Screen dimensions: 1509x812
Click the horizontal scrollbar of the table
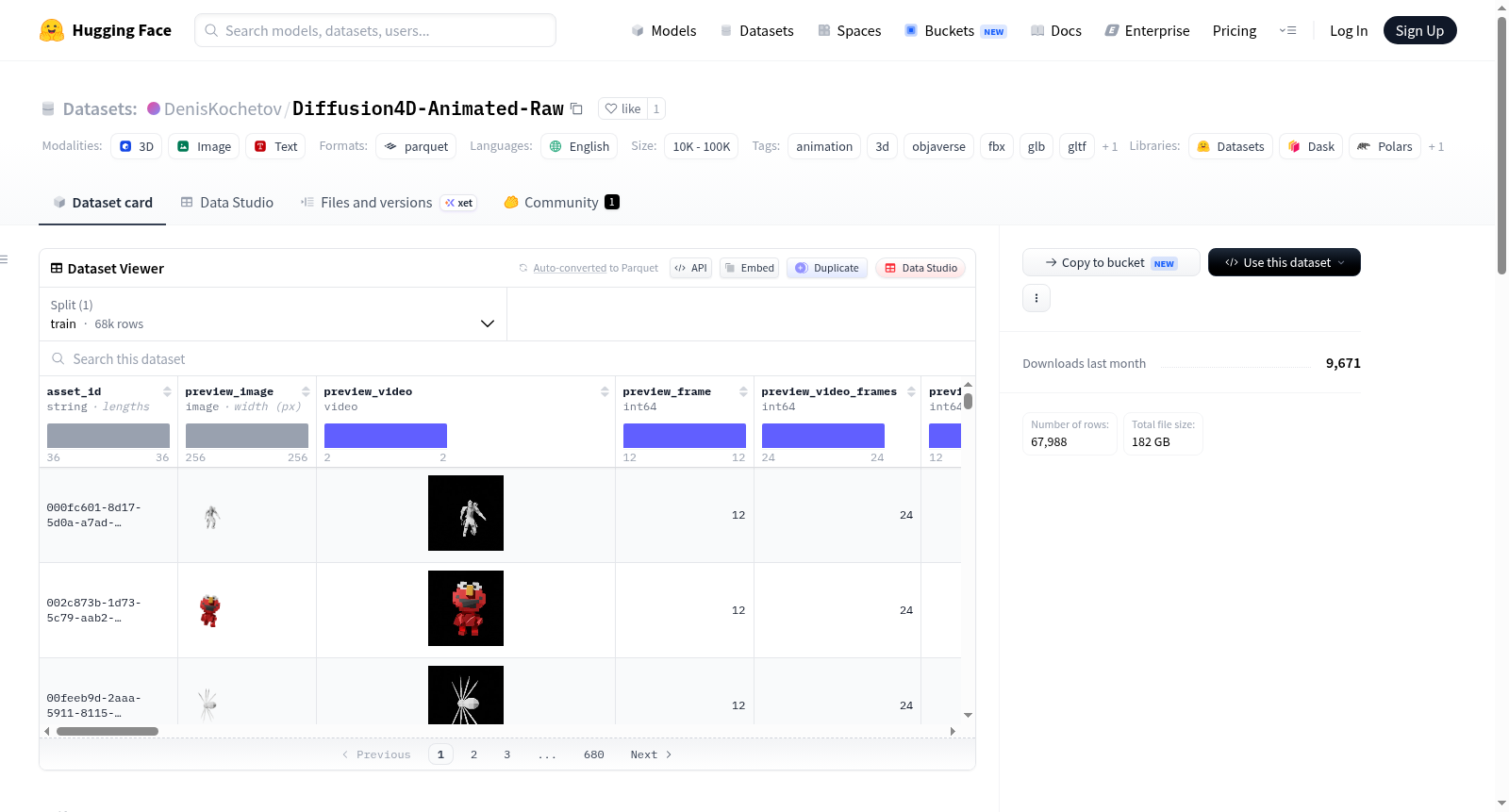(x=108, y=731)
